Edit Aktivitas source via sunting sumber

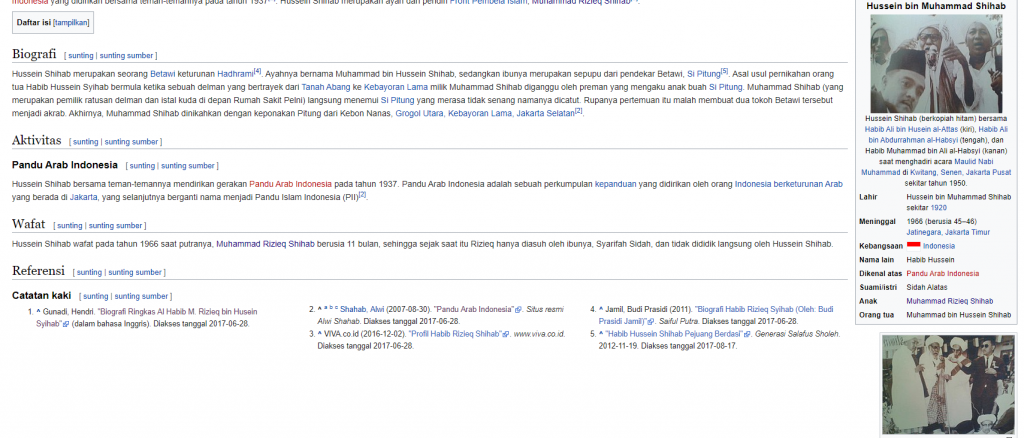click(x=132, y=142)
